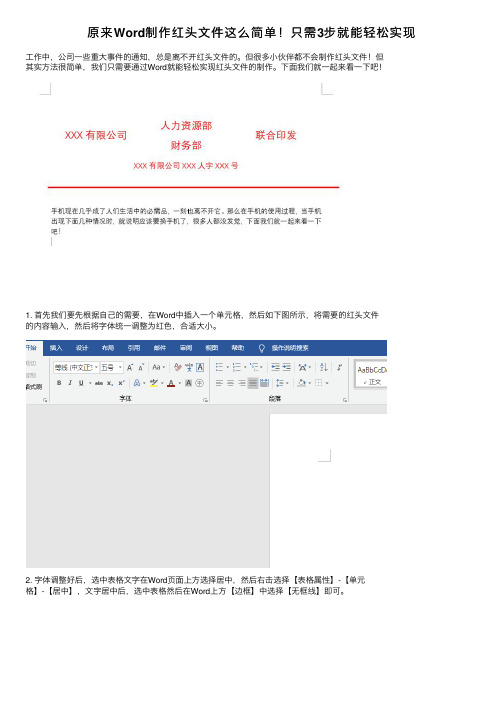Center align paragraph text
504x713 pixels.
[x=231, y=383]
